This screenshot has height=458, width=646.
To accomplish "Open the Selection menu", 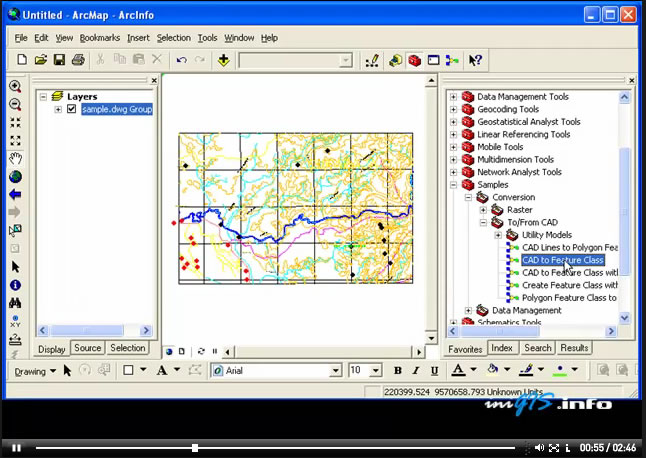I will [173, 38].
